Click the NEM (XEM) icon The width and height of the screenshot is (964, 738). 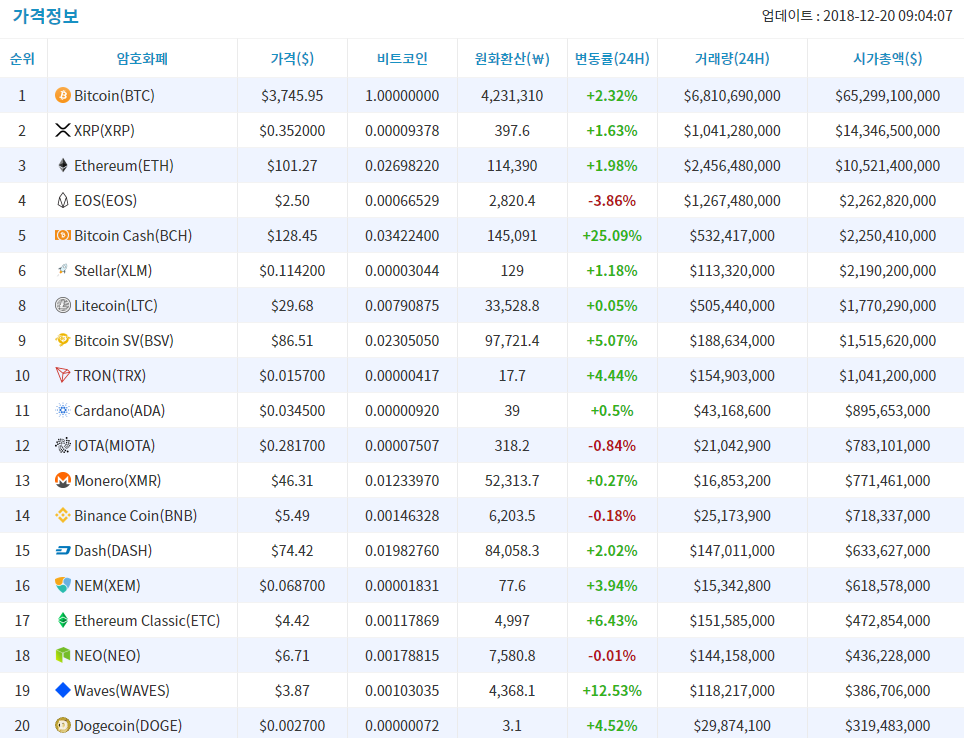point(63,585)
